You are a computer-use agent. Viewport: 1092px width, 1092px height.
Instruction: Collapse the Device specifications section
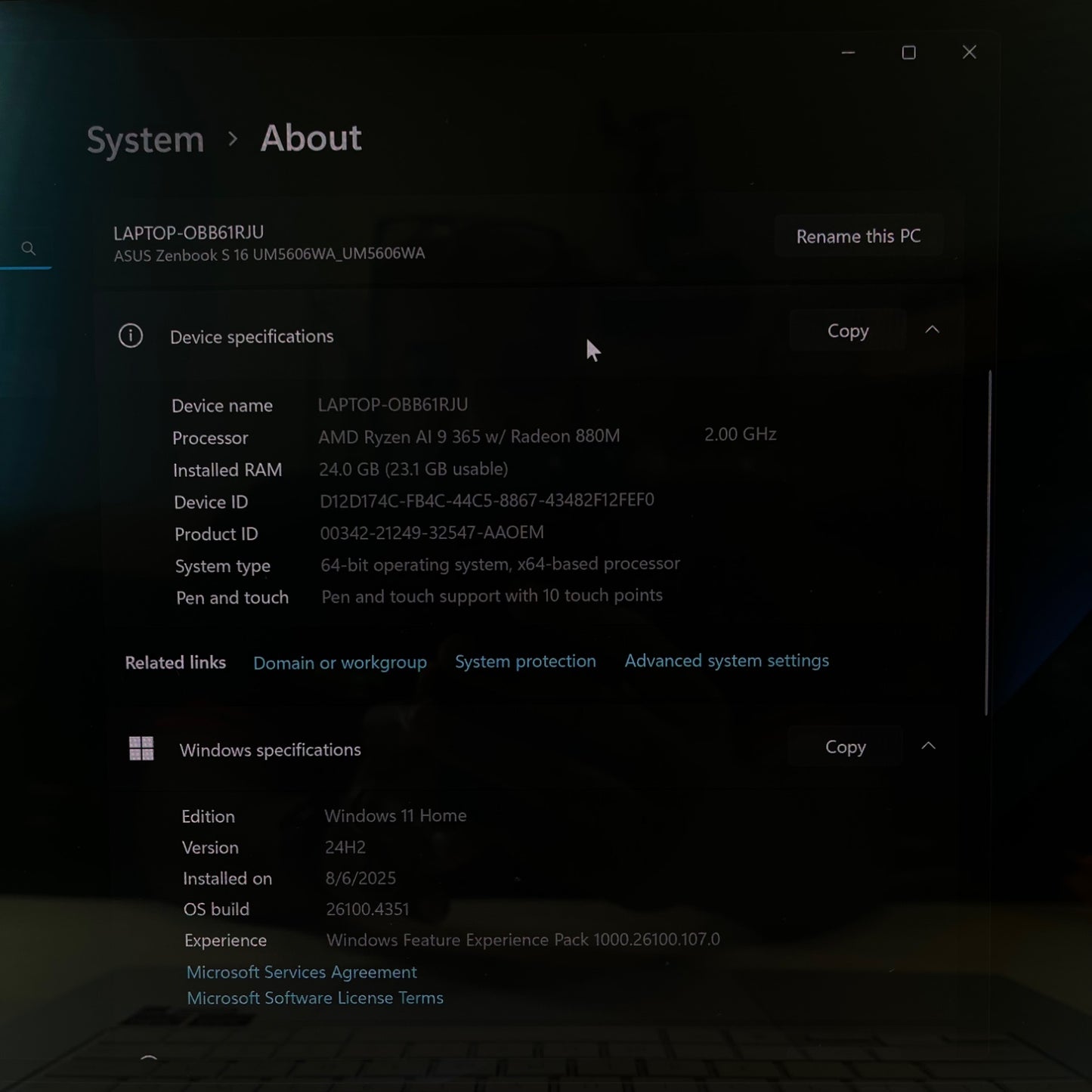pos(933,329)
